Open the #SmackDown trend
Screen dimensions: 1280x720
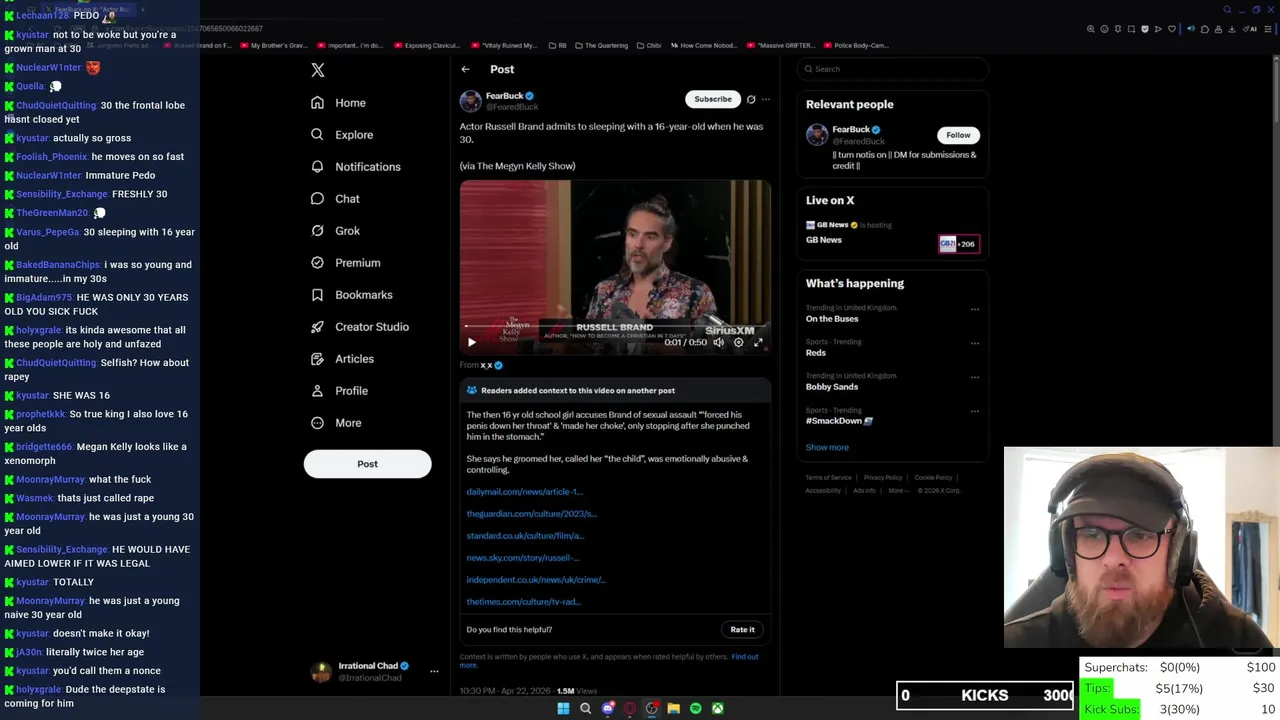pyautogui.click(x=839, y=421)
